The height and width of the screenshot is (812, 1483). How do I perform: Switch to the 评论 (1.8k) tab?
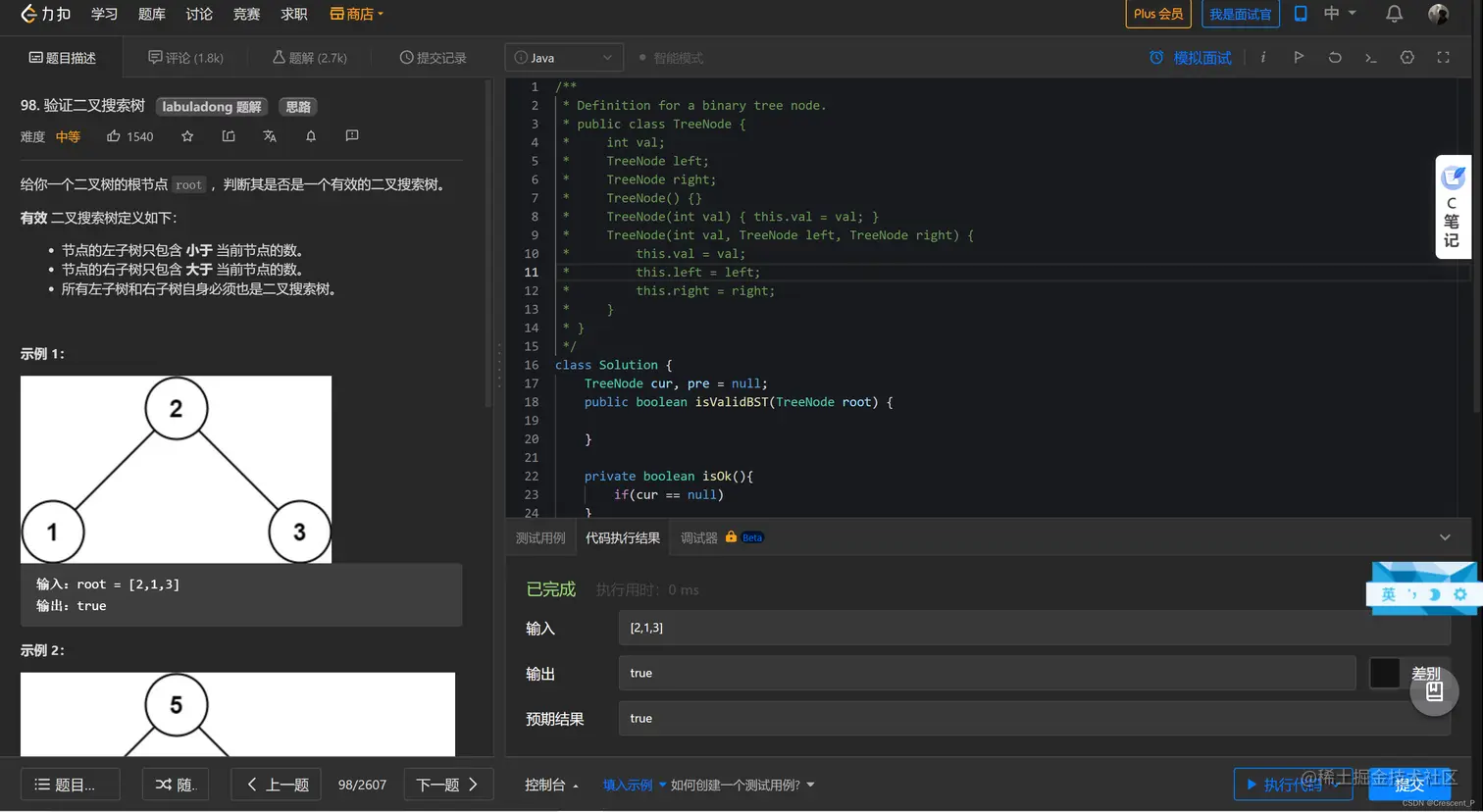(x=185, y=58)
